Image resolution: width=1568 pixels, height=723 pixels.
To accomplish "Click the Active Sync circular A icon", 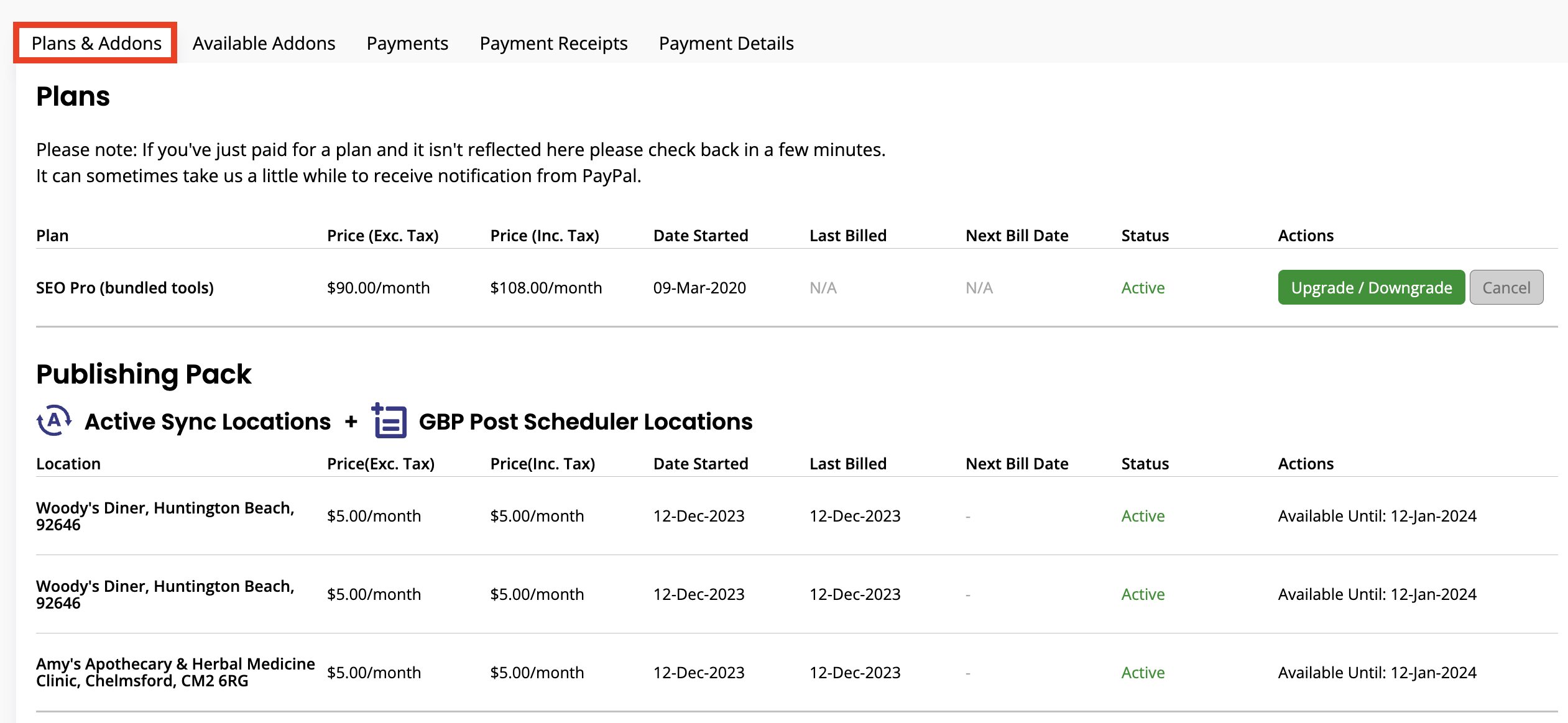I will click(x=54, y=421).
